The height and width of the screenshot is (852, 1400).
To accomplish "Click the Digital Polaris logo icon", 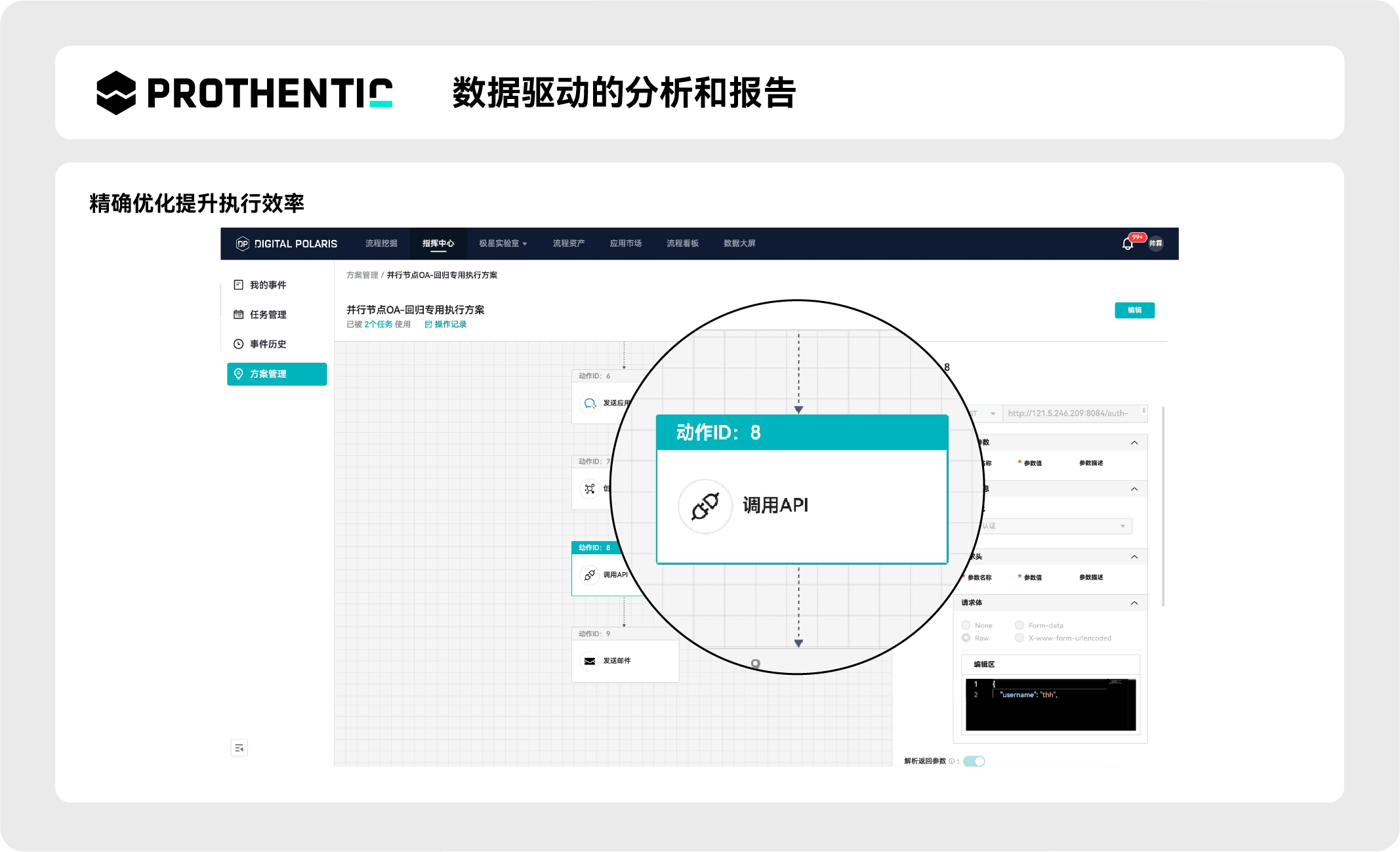I will pos(242,243).
